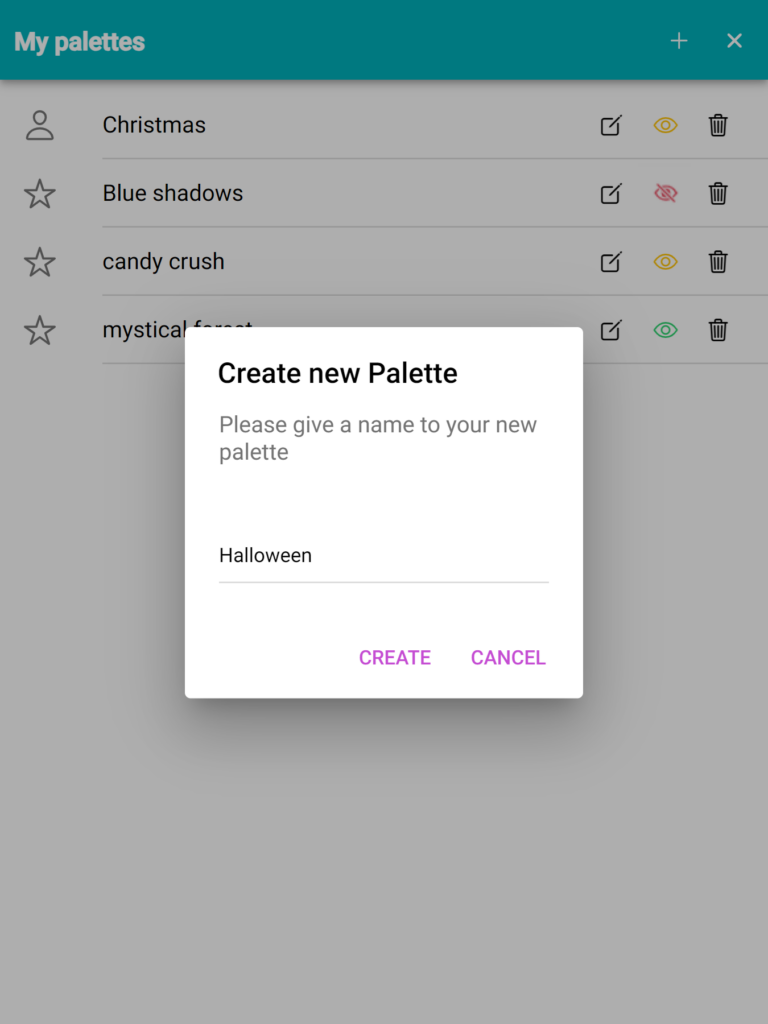Edit the Christmas palette
This screenshot has height=1024, width=768.
611,125
